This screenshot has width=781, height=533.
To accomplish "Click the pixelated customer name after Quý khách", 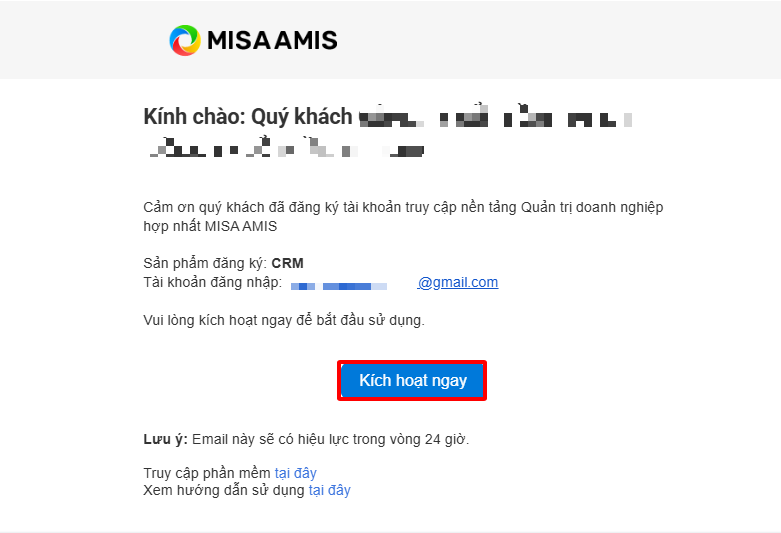I will pos(495,117).
